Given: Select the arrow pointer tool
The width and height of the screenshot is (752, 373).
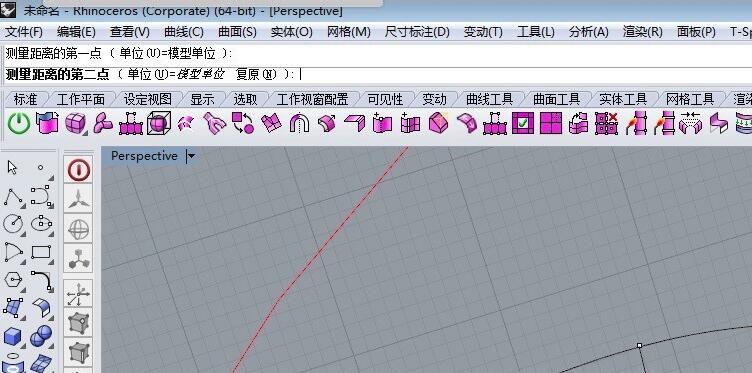Looking at the screenshot, I should click(12, 168).
